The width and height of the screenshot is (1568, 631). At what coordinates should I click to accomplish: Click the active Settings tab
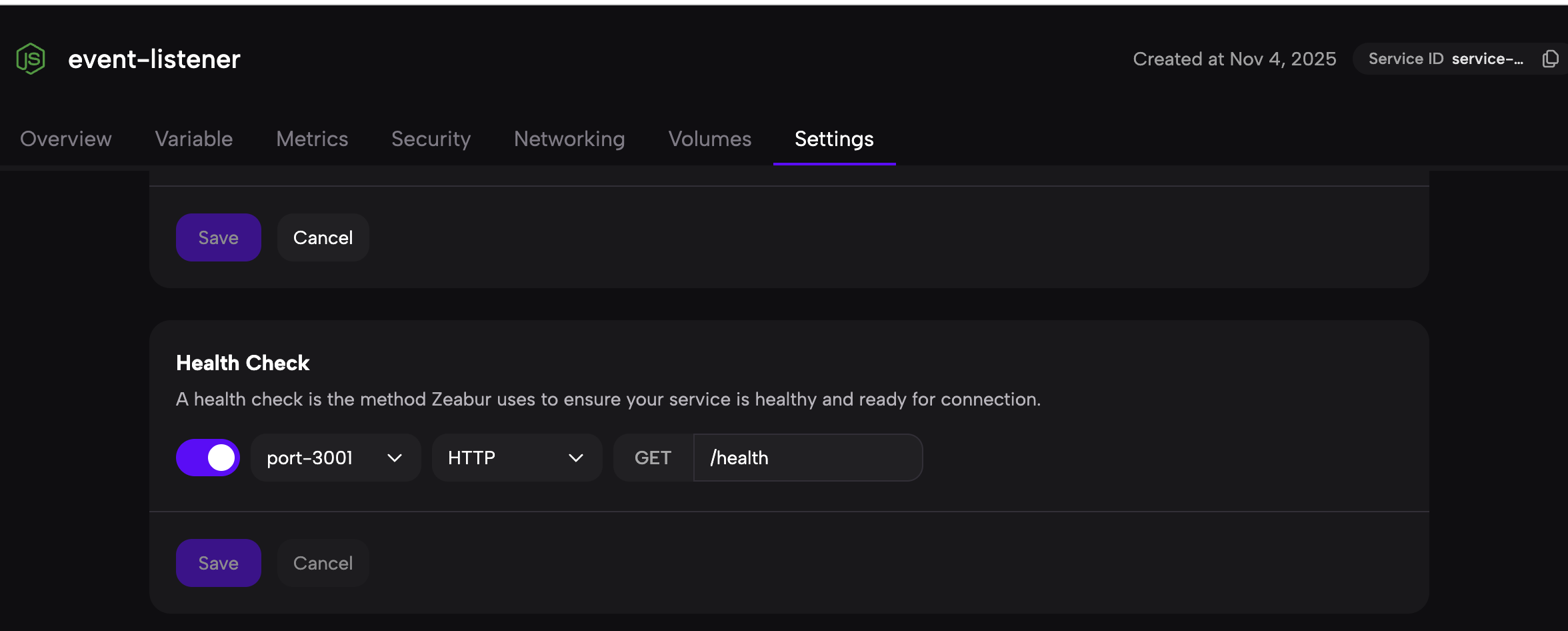click(834, 139)
